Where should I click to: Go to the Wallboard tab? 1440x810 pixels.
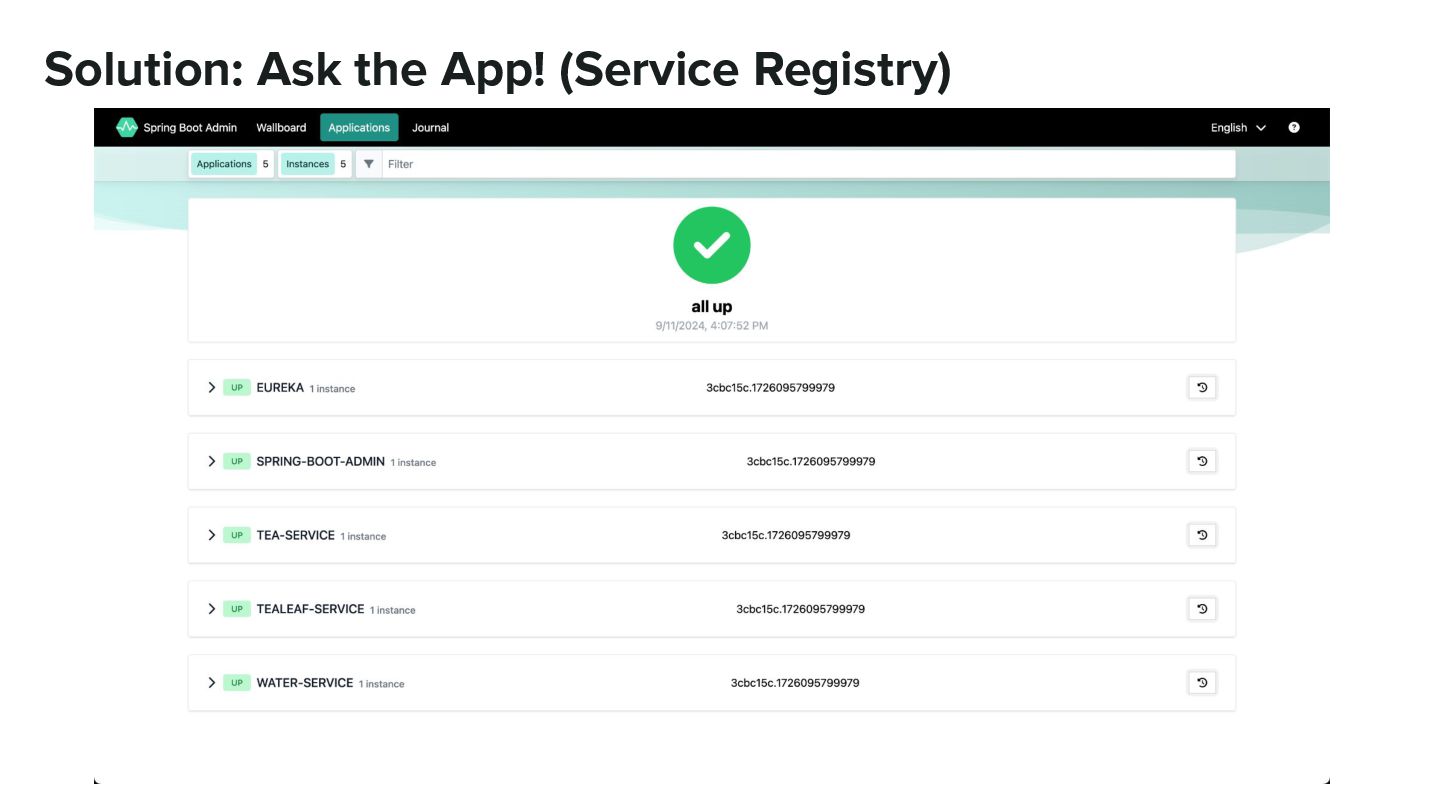(x=281, y=127)
